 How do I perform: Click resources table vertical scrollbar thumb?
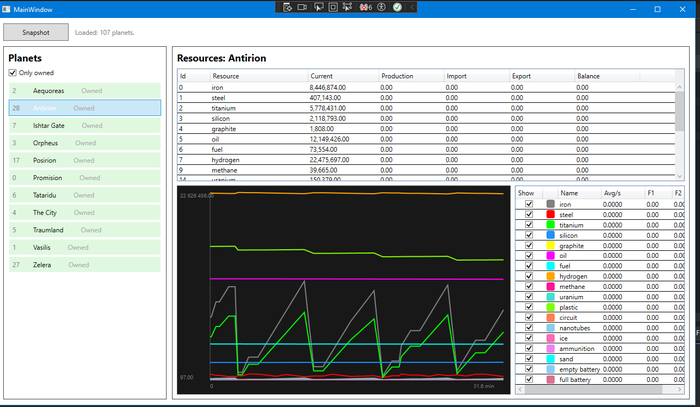(x=679, y=111)
